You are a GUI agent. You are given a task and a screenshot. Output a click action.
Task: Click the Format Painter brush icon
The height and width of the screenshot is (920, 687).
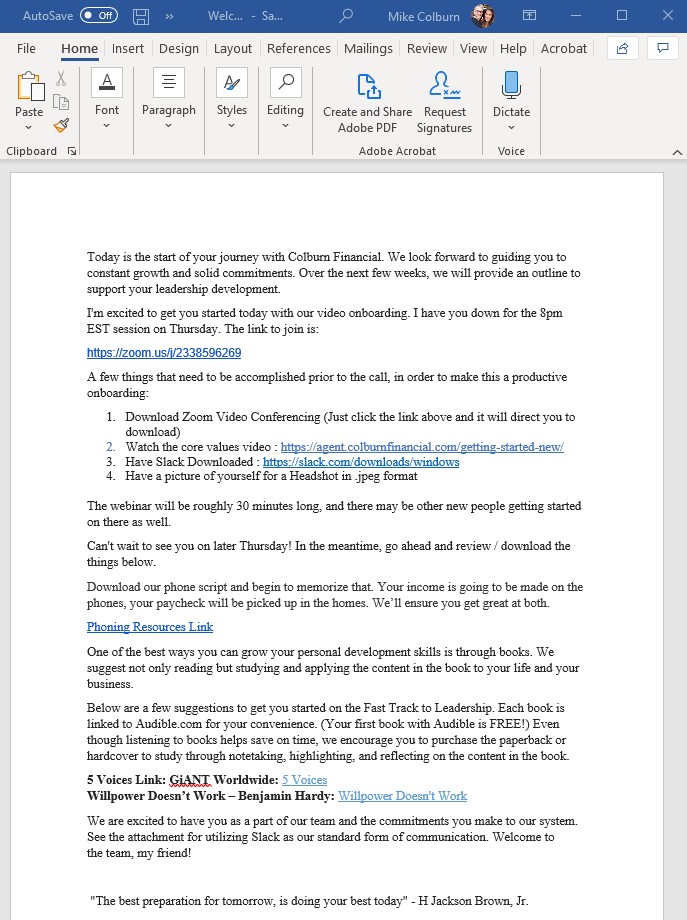point(61,125)
